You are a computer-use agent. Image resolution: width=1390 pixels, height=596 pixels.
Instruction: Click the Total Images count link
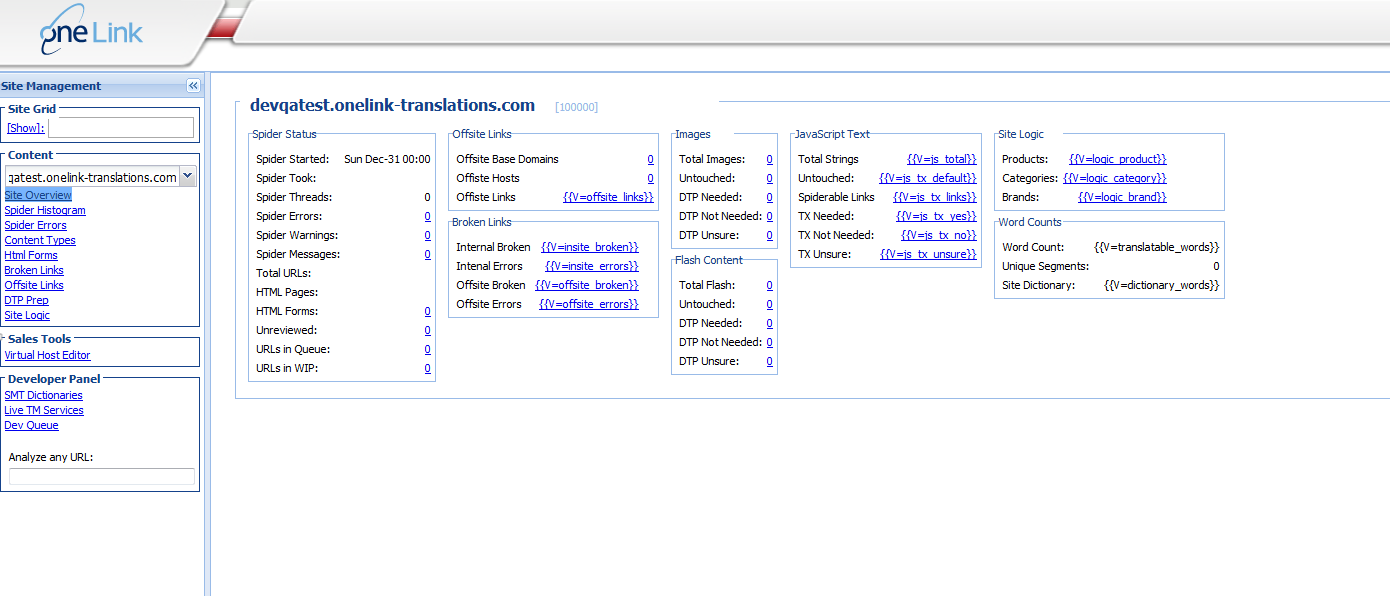(769, 159)
